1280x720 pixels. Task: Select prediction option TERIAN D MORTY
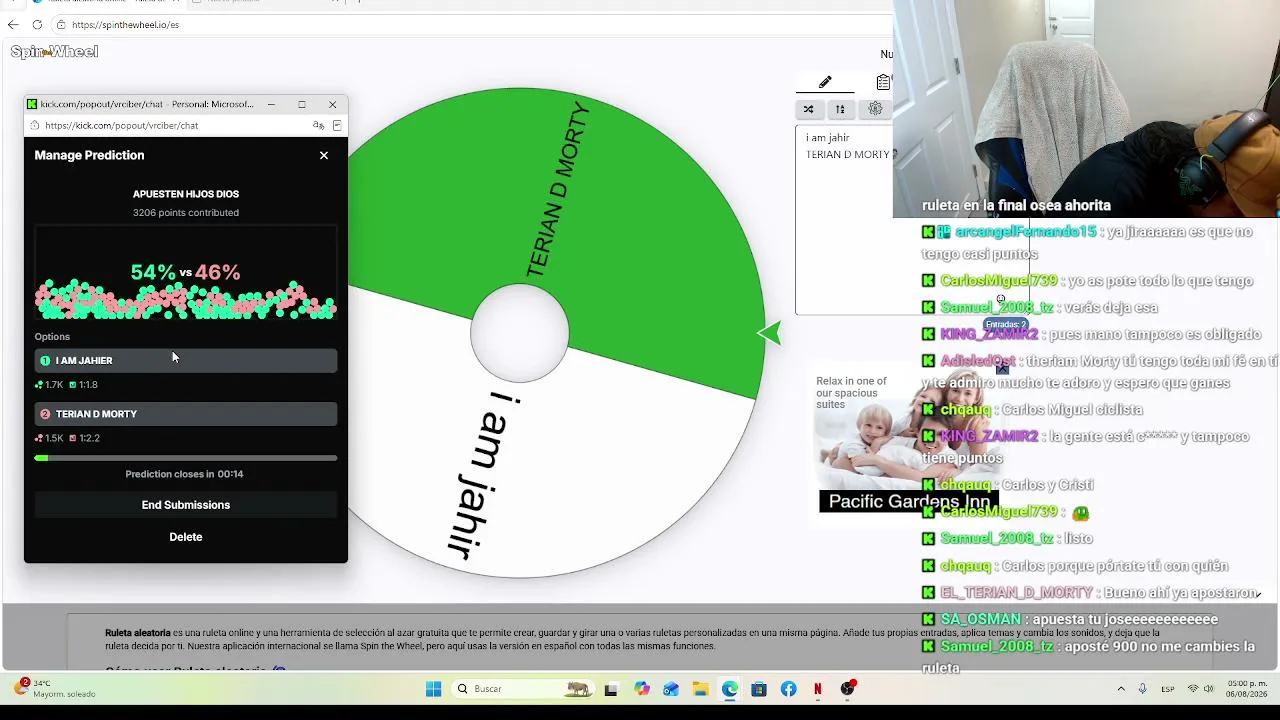pyautogui.click(x=186, y=414)
